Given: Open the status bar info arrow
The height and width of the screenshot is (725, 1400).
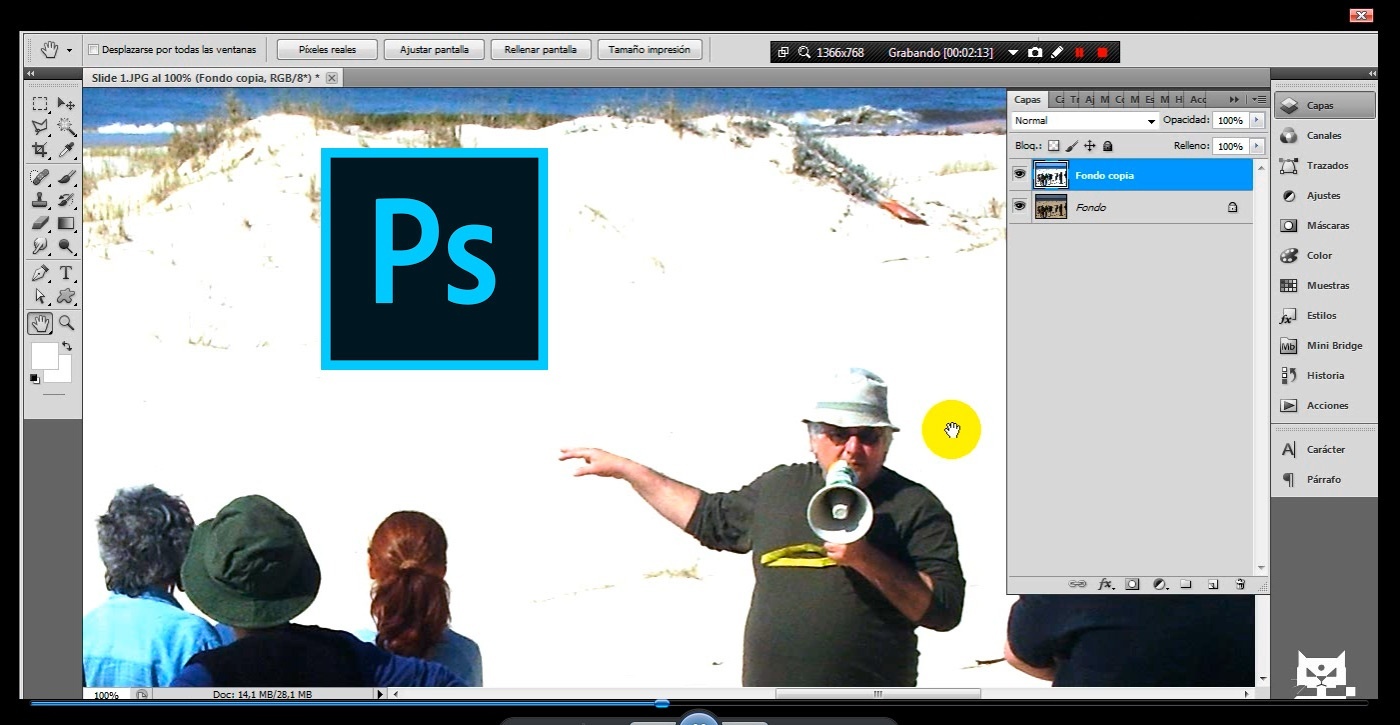Looking at the screenshot, I should coord(379,694).
